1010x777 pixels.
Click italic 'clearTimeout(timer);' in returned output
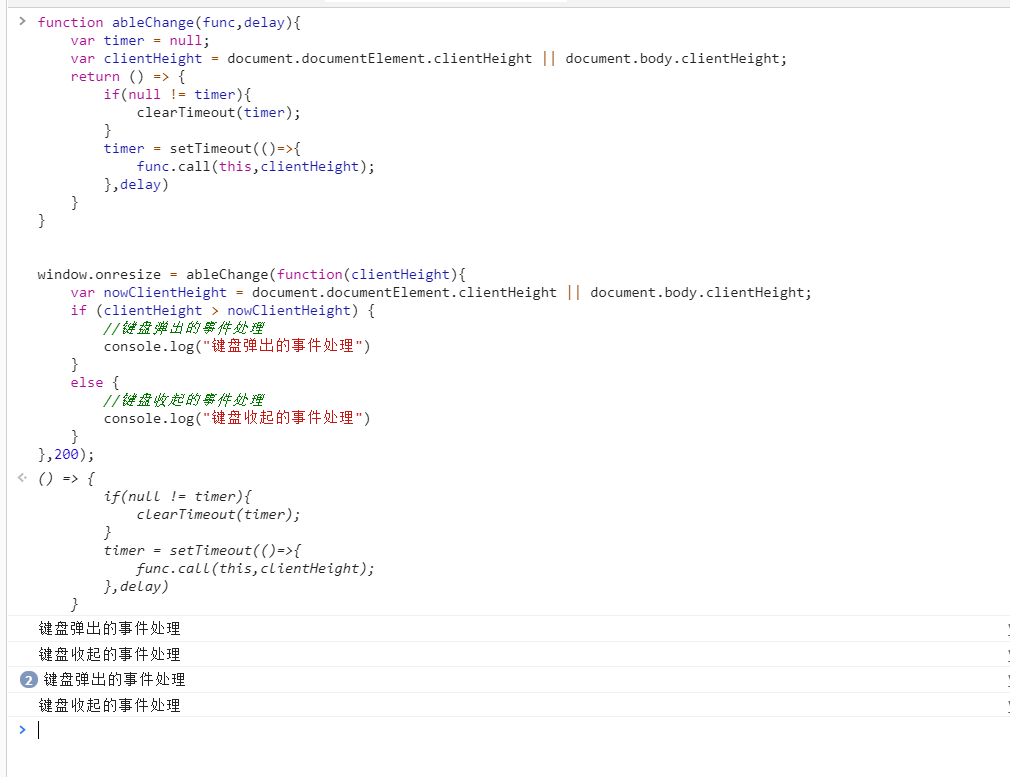(218, 515)
